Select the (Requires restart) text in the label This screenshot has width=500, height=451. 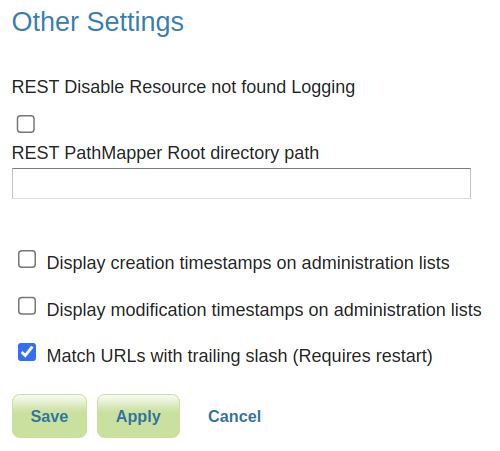[x=363, y=356]
